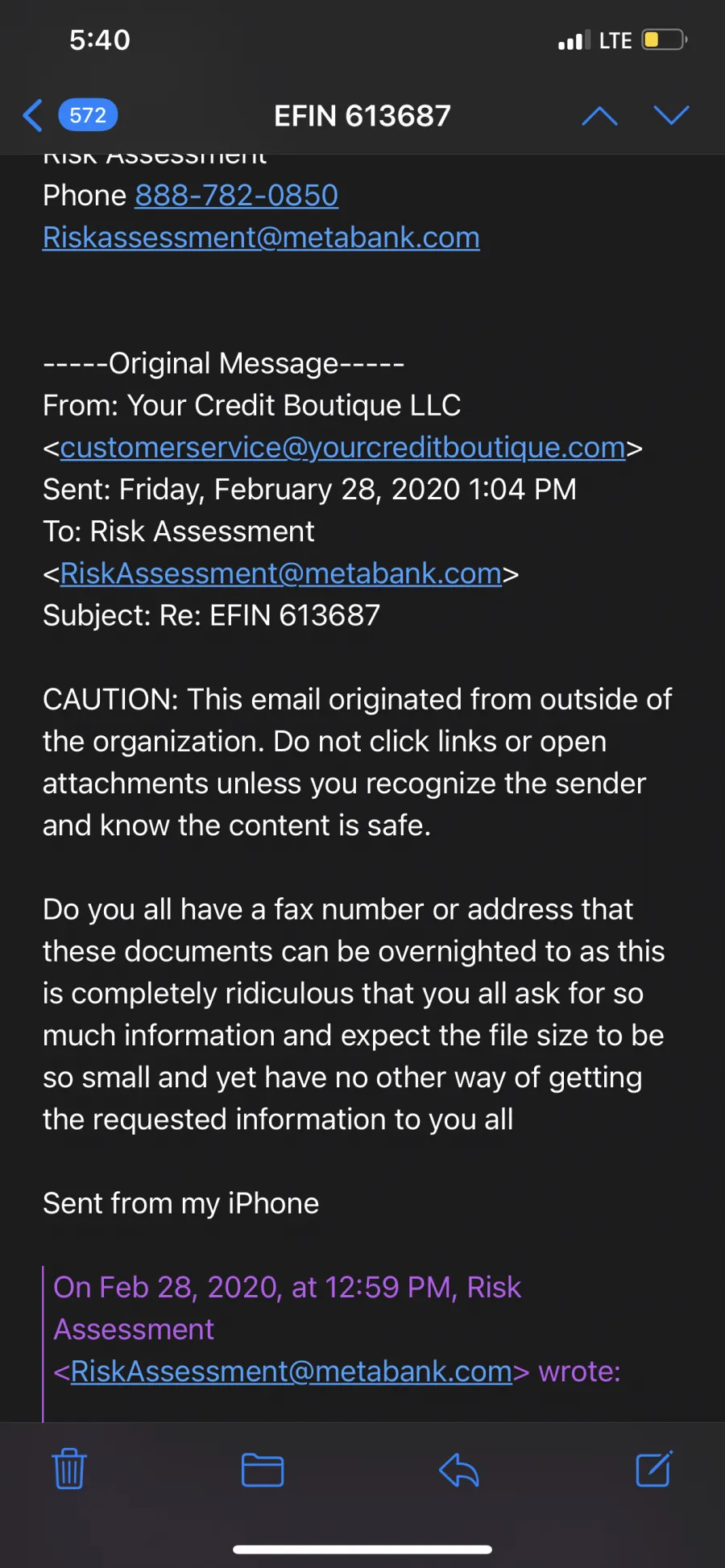Tap the cellular signal bars icon
The height and width of the screenshot is (1568, 725).
click(574, 40)
